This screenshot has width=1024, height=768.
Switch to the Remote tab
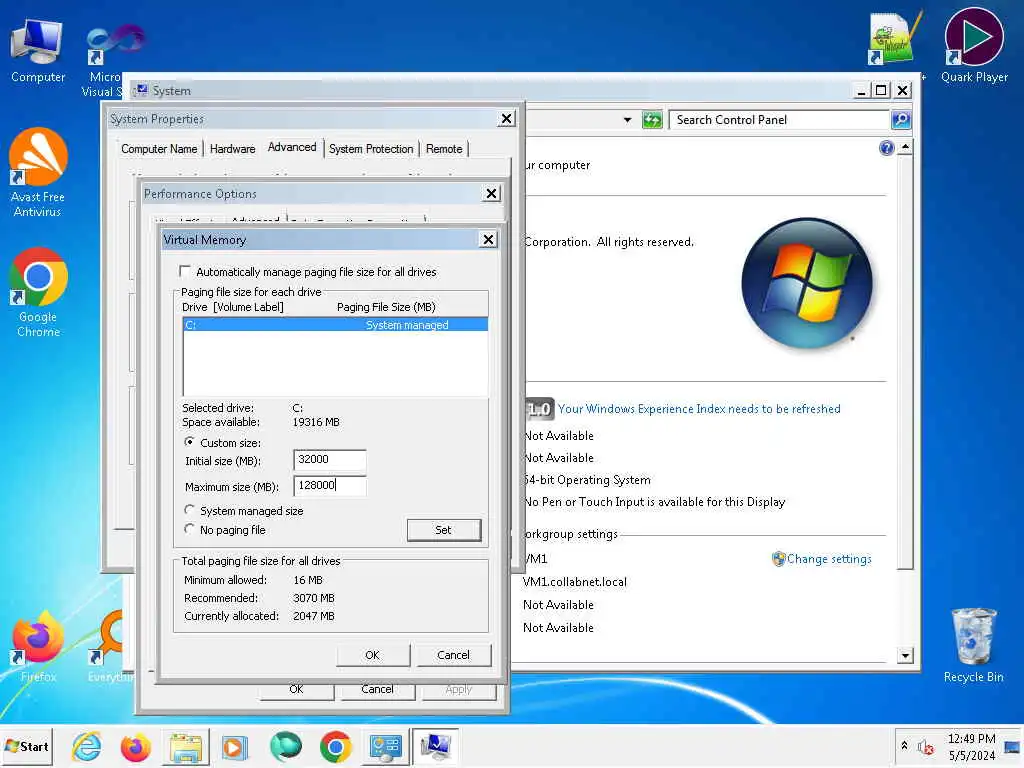[x=444, y=149]
